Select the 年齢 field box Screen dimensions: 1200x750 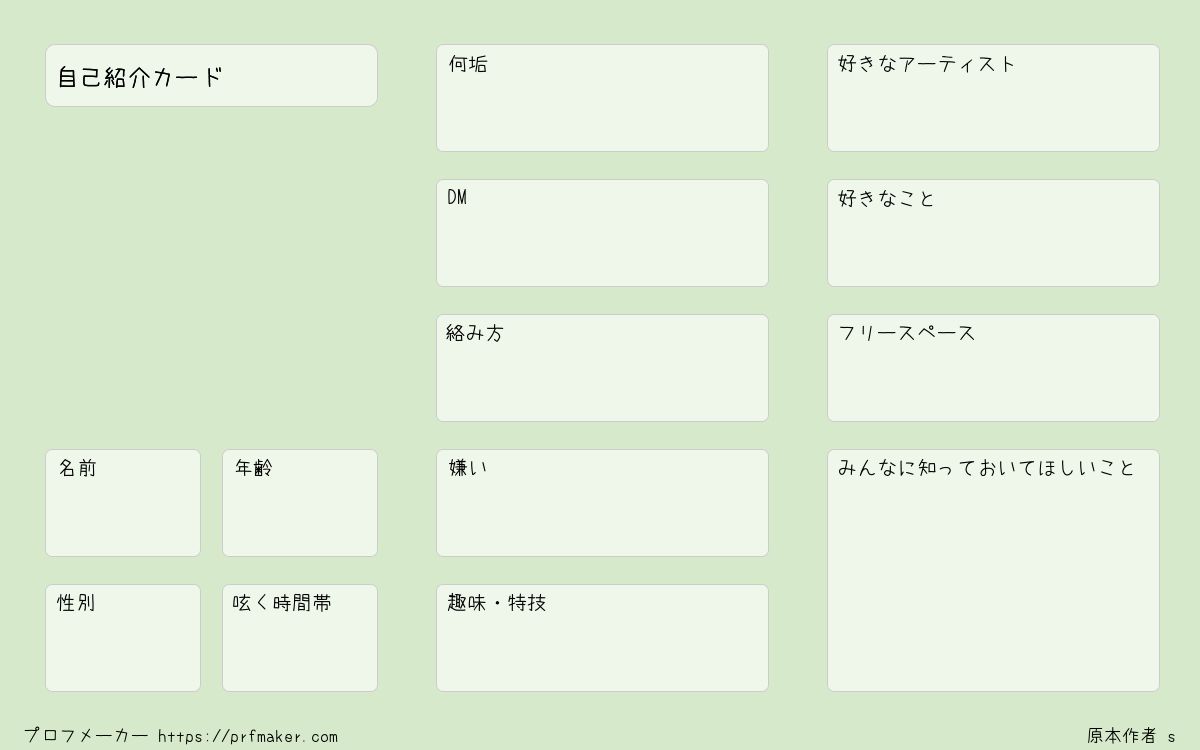point(300,503)
